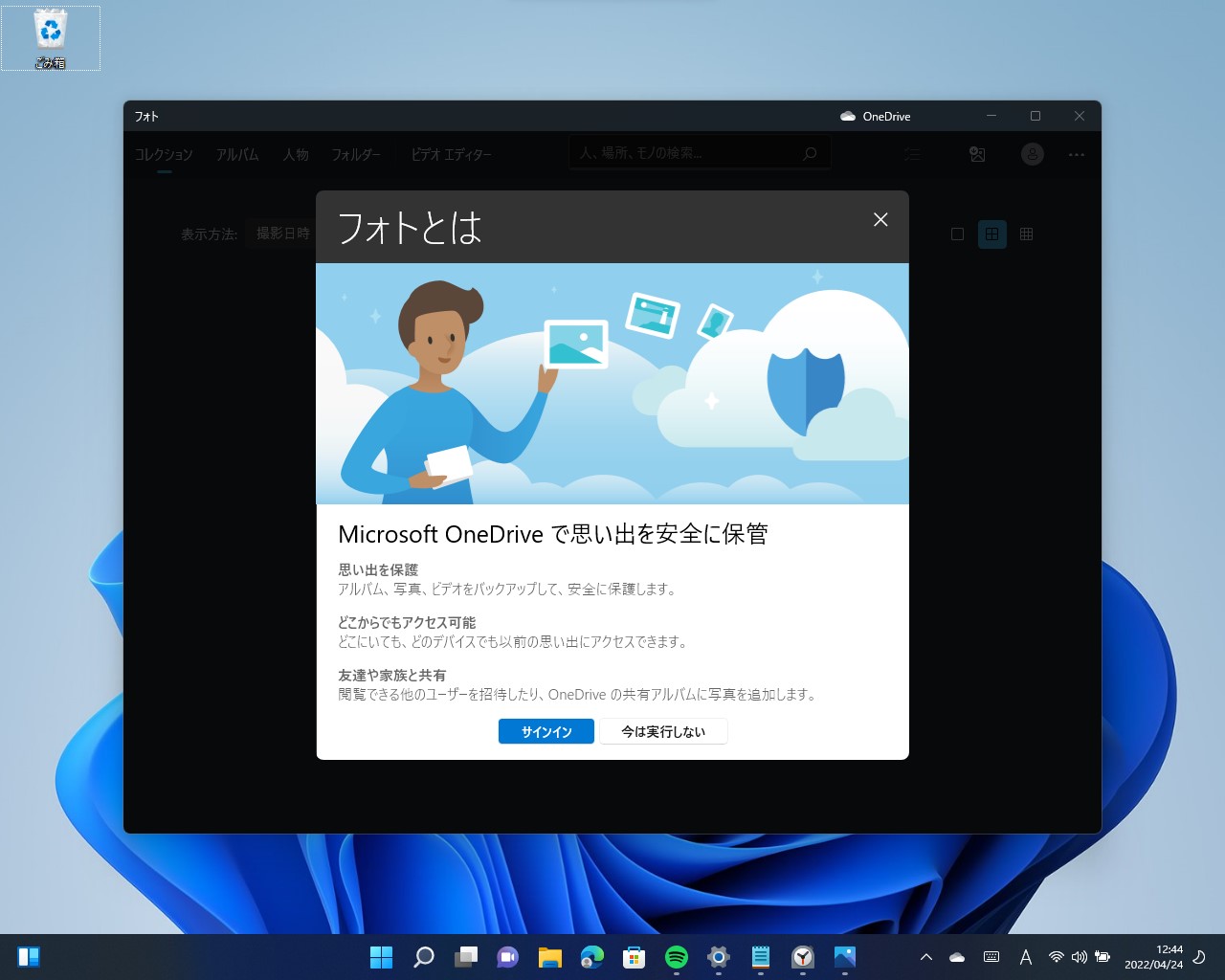Click the blue サインイン button
The width and height of the screenshot is (1225, 980).
coord(546,731)
